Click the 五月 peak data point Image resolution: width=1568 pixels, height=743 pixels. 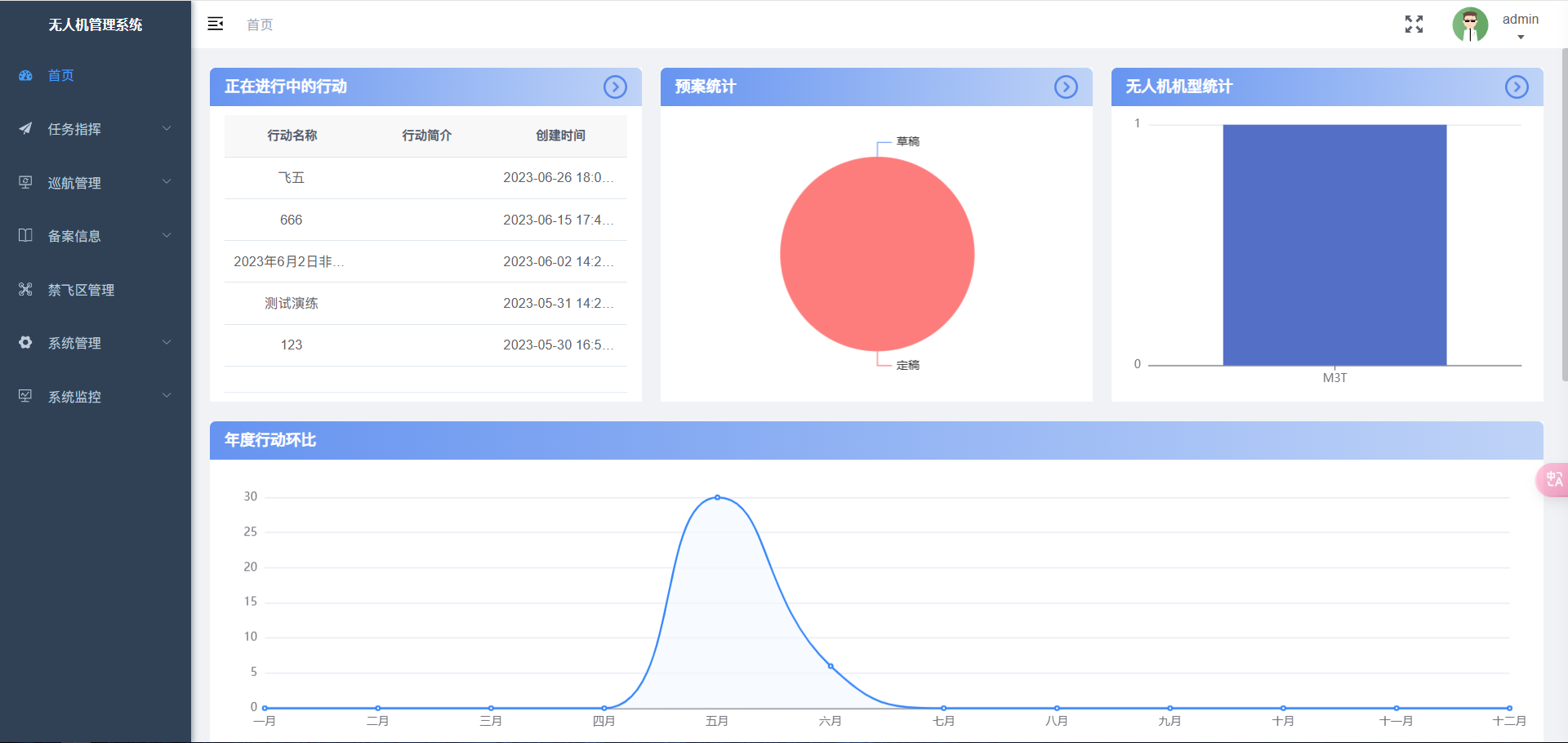(x=717, y=497)
